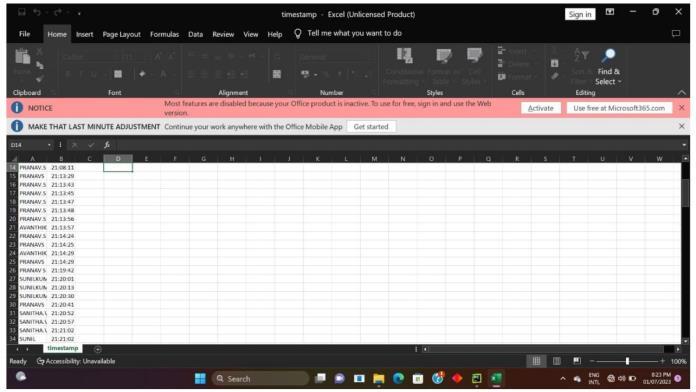
Task: Open the Help ribbon tab
Action: click(x=275, y=34)
